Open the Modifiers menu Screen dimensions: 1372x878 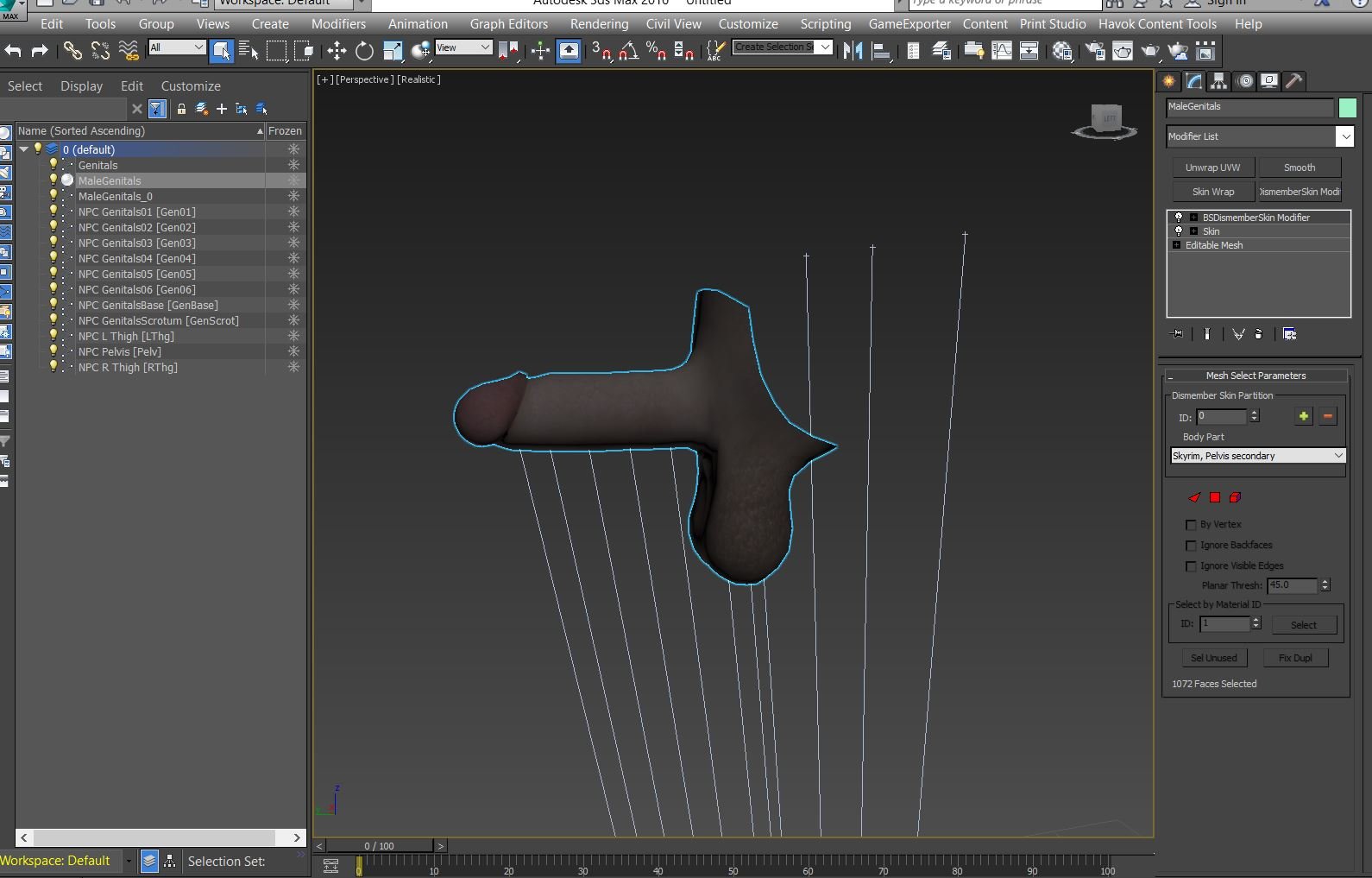click(x=338, y=24)
